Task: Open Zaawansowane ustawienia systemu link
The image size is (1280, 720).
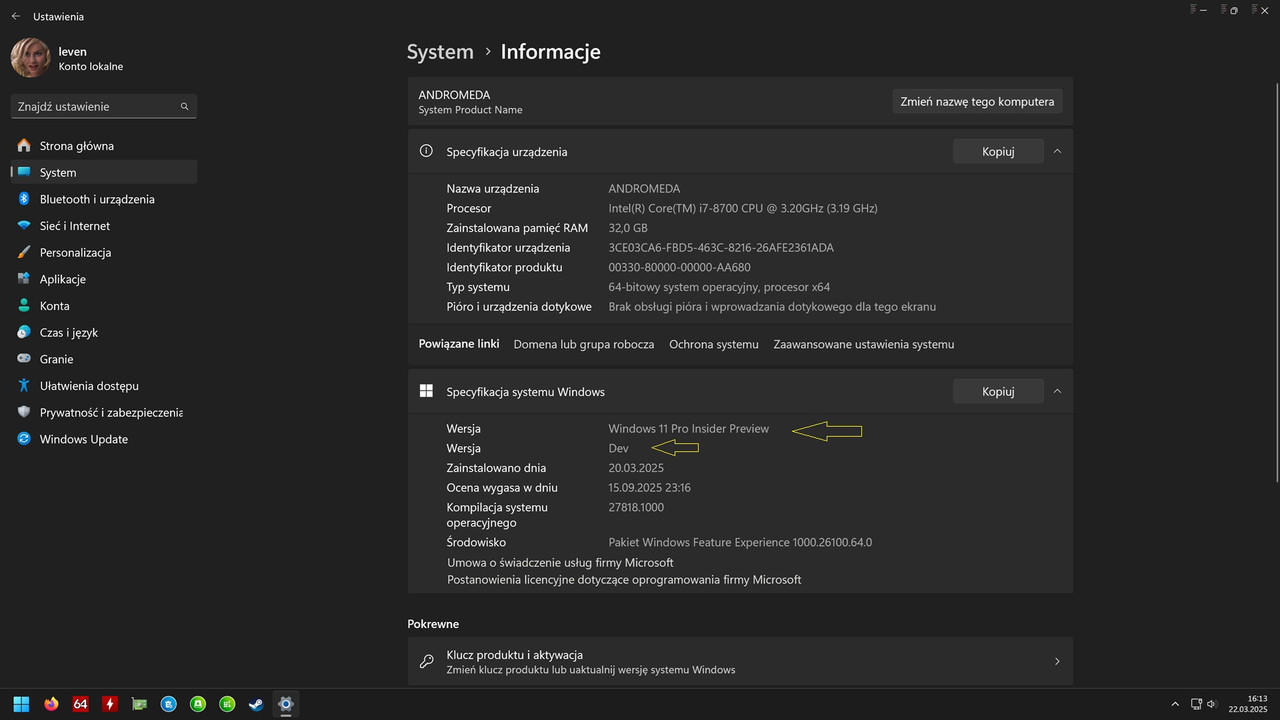Action: pos(864,344)
